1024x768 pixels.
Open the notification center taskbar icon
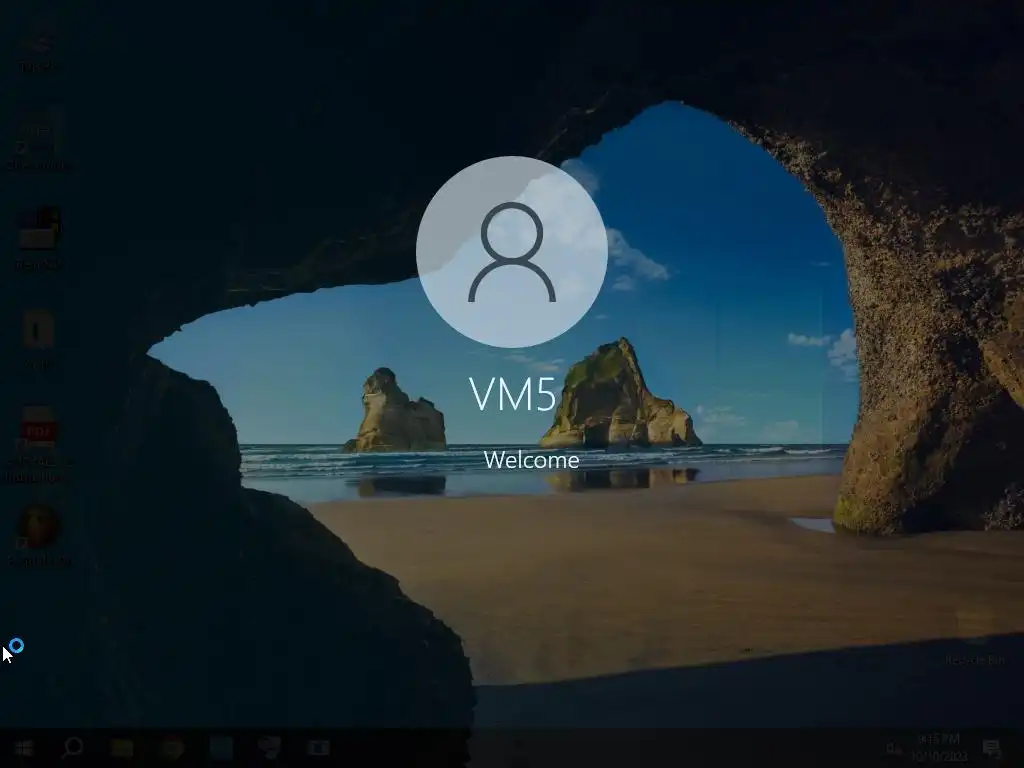tap(992, 748)
